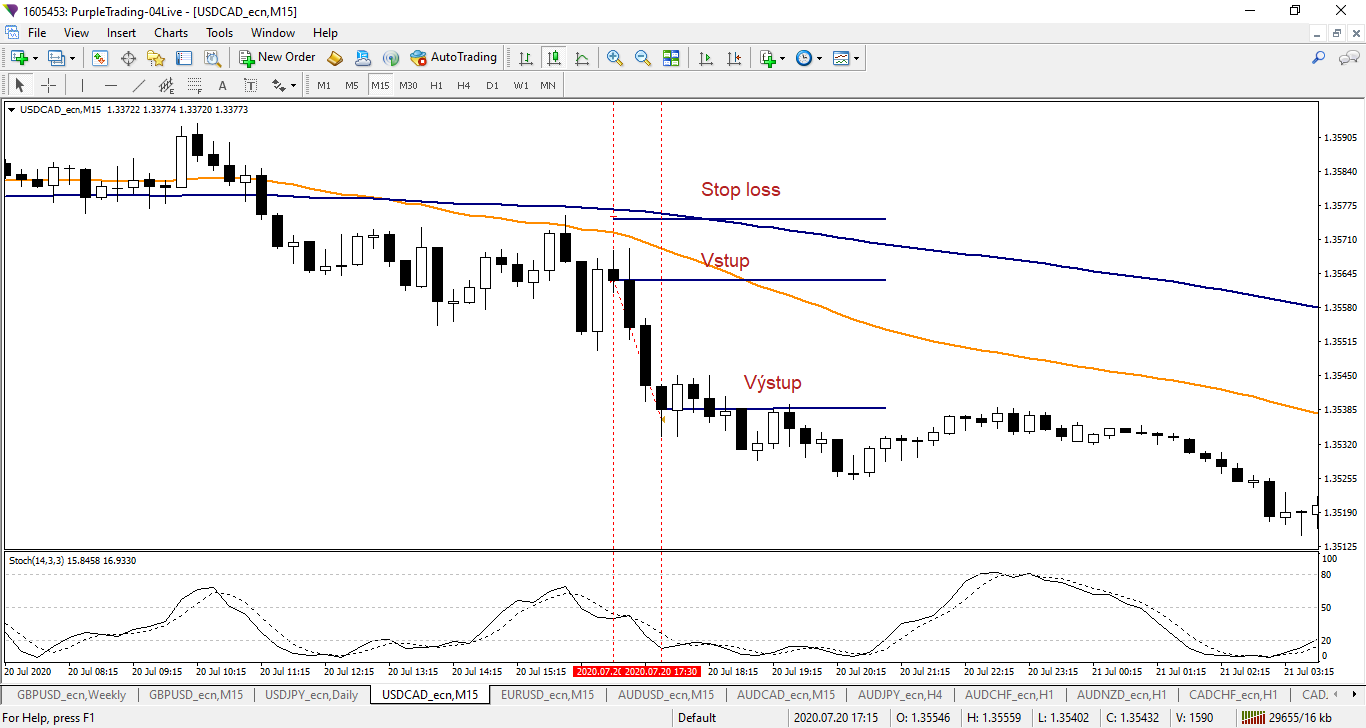Image resolution: width=1366 pixels, height=728 pixels.
Task: Set the timeframe to M1
Action: [324, 85]
